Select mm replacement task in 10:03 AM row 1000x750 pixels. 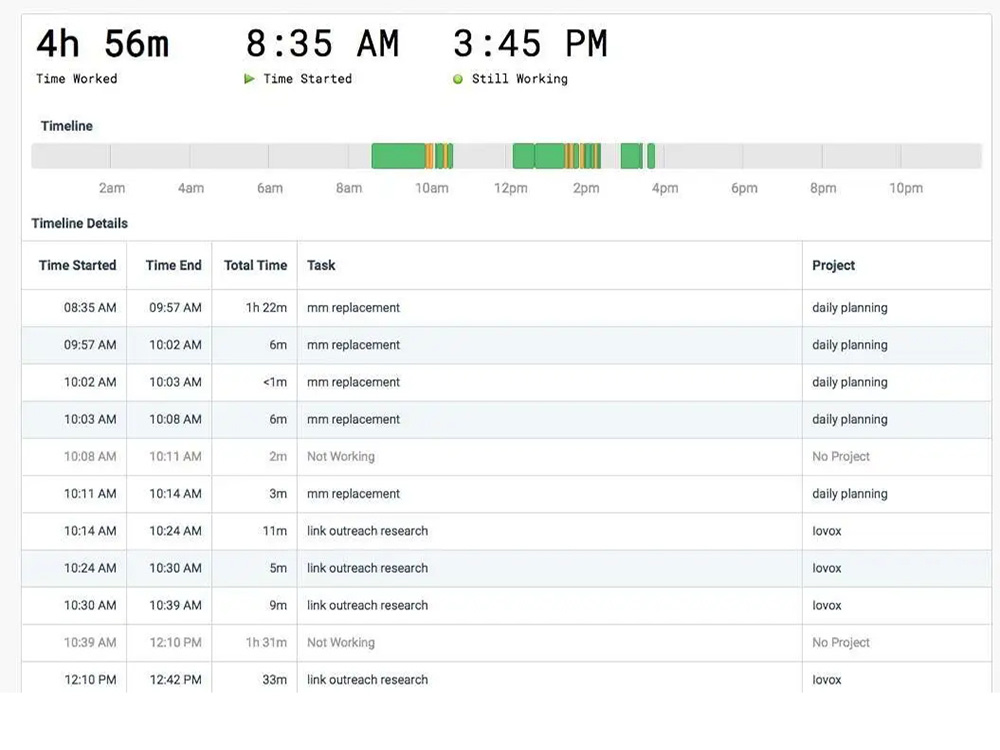coord(353,420)
